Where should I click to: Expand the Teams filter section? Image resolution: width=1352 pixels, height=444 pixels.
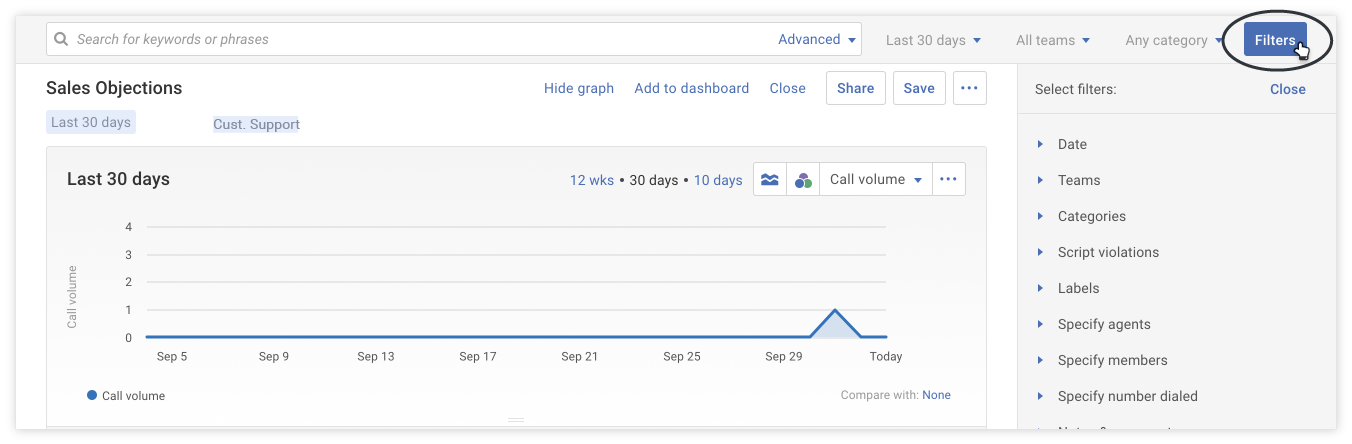[1078, 180]
